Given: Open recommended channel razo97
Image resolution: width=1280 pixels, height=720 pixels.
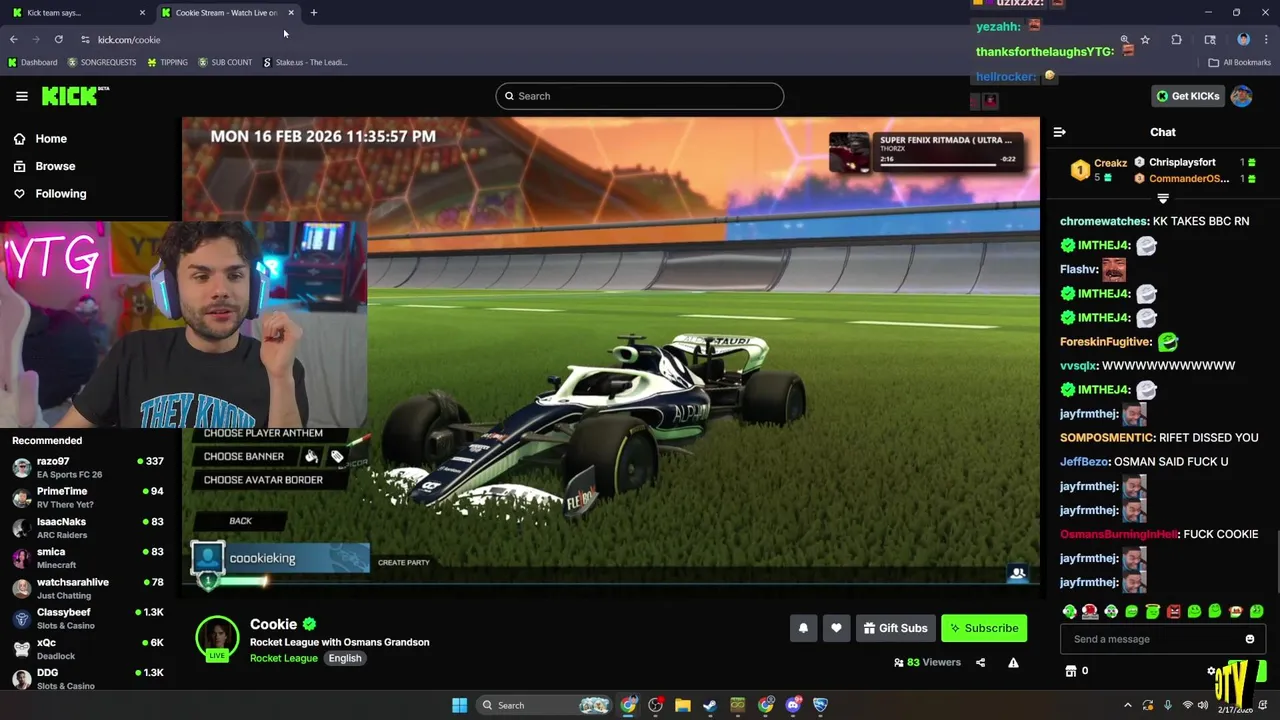Looking at the screenshot, I should tap(88, 467).
